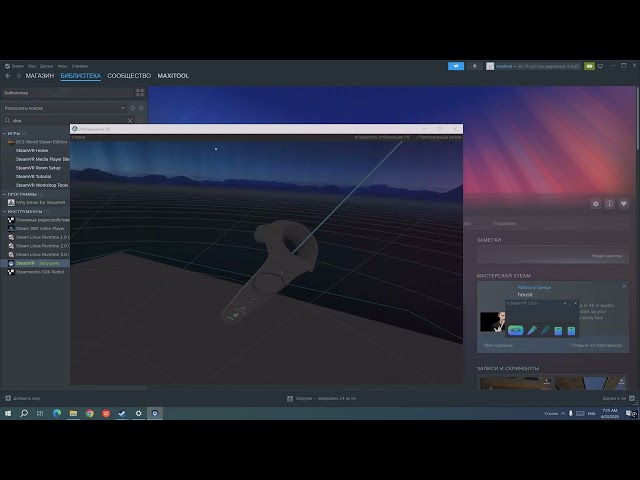Open the house workshop item thumbnail
The width and height of the screenshot is (640, 480).
(x=493, y=322)
